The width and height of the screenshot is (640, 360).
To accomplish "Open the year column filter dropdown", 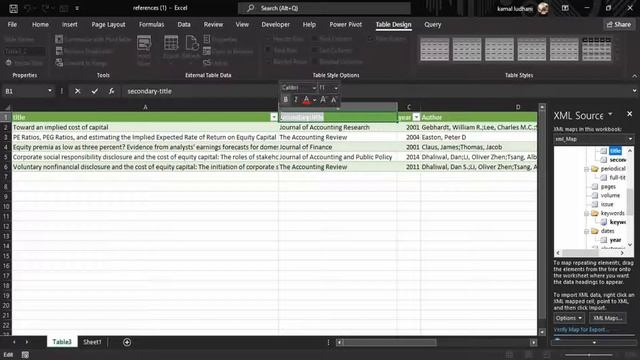I will (x=416, y=117).
